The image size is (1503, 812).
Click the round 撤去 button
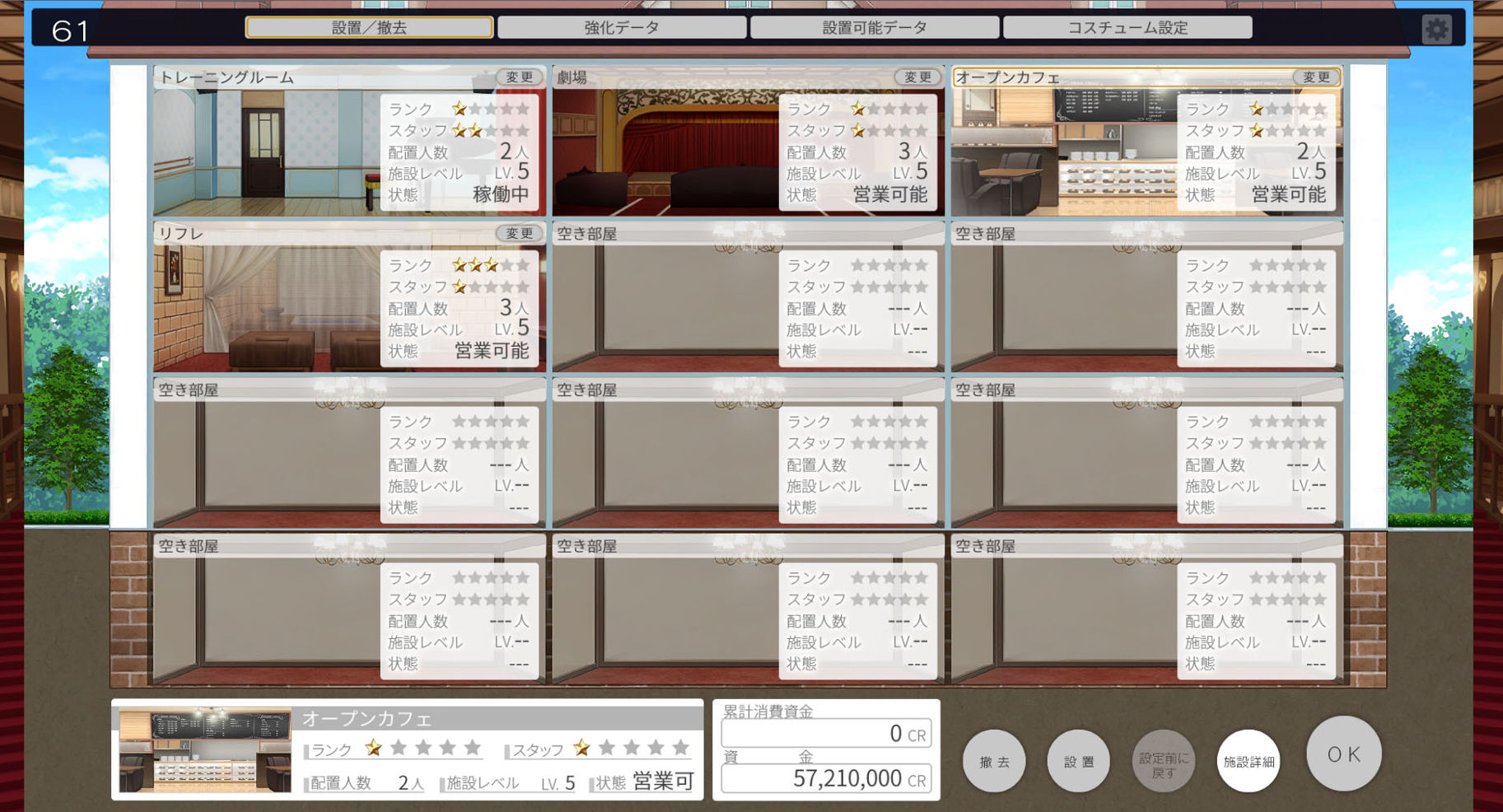coord(994,761)
